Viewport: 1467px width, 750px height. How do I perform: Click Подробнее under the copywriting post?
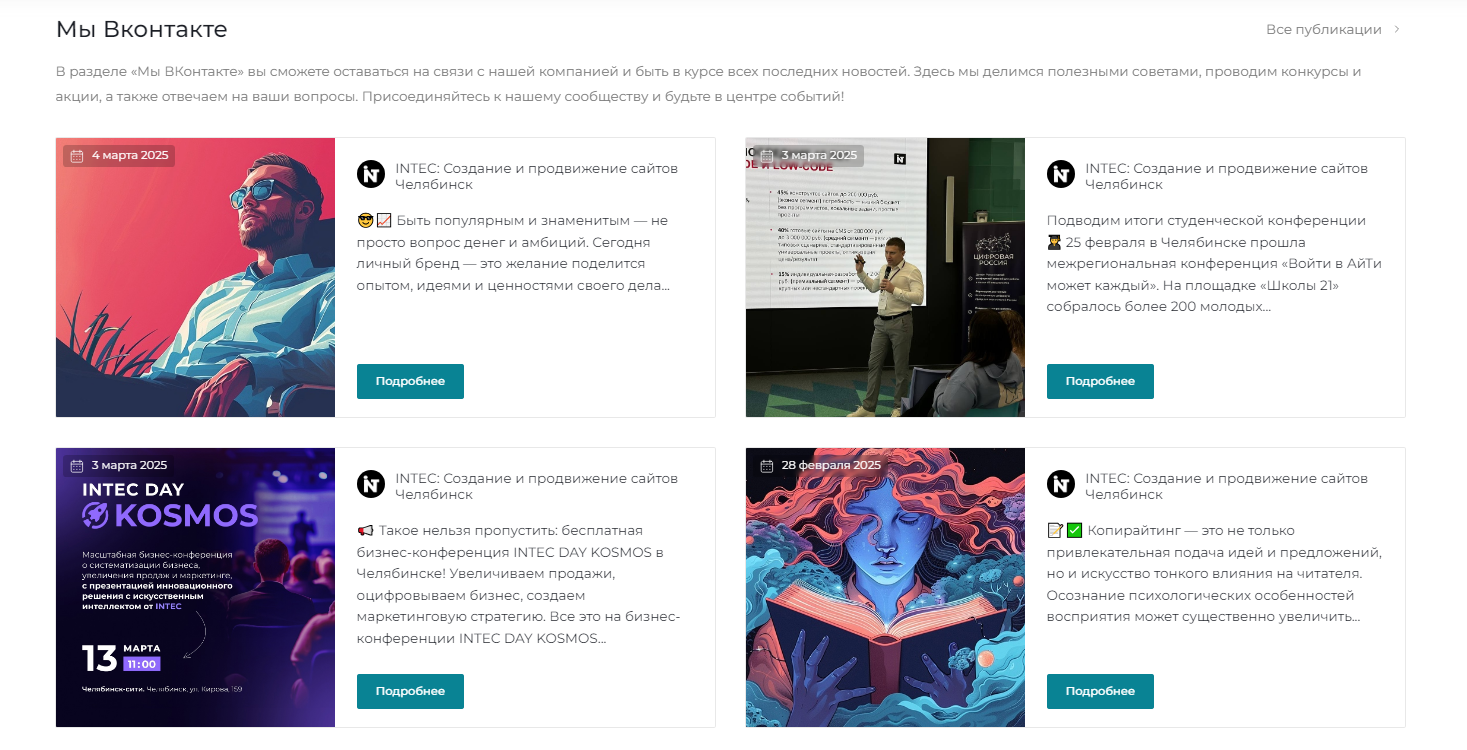tap(1100, 691)
